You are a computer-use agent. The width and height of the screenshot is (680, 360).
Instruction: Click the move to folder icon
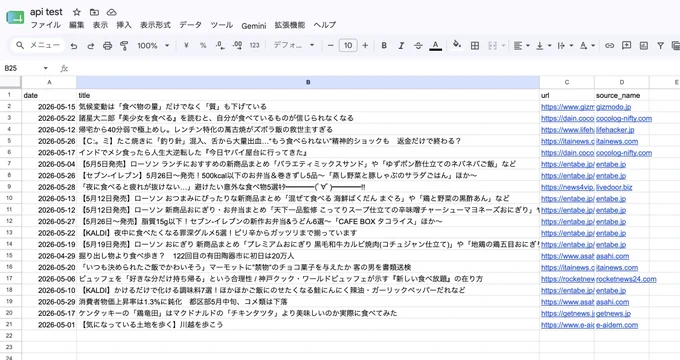[x=94, y=12]
